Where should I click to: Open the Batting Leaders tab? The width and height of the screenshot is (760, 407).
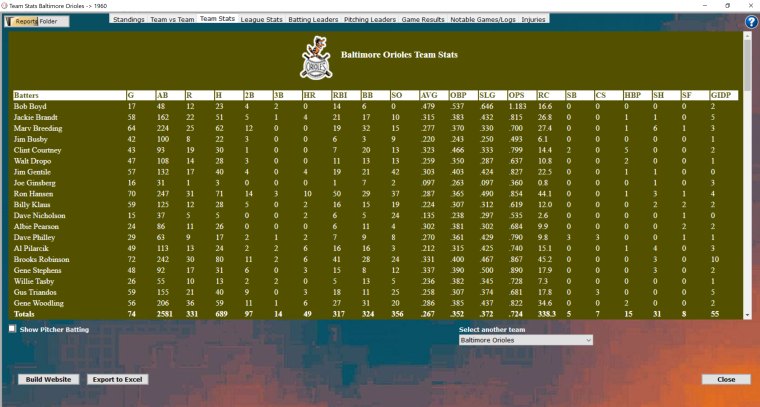click(313, 19)
